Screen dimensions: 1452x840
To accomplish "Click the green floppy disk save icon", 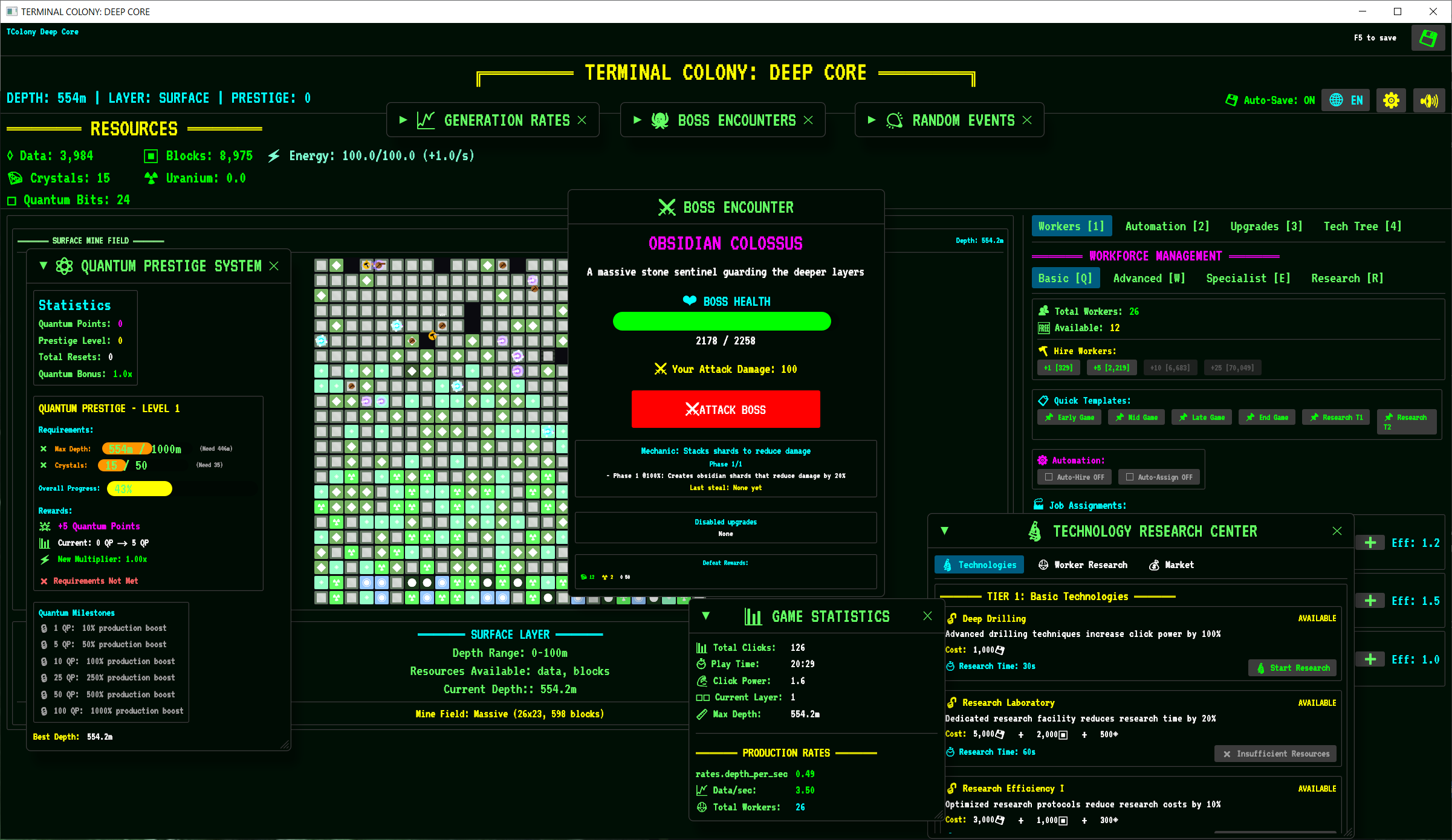I will [x=1428, y=38].
